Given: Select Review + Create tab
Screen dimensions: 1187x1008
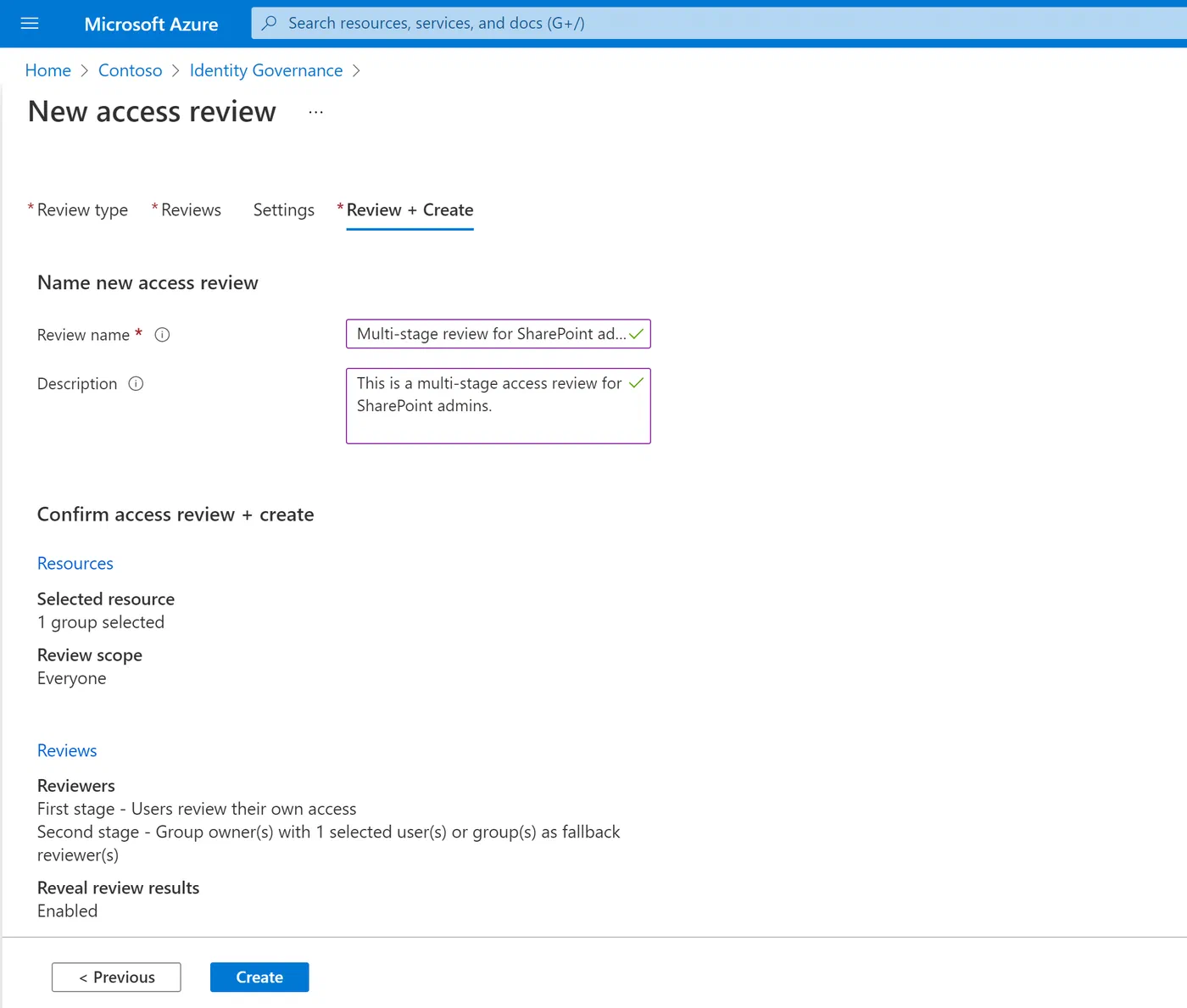Looking at the screenshot, I should click(410, 210).
